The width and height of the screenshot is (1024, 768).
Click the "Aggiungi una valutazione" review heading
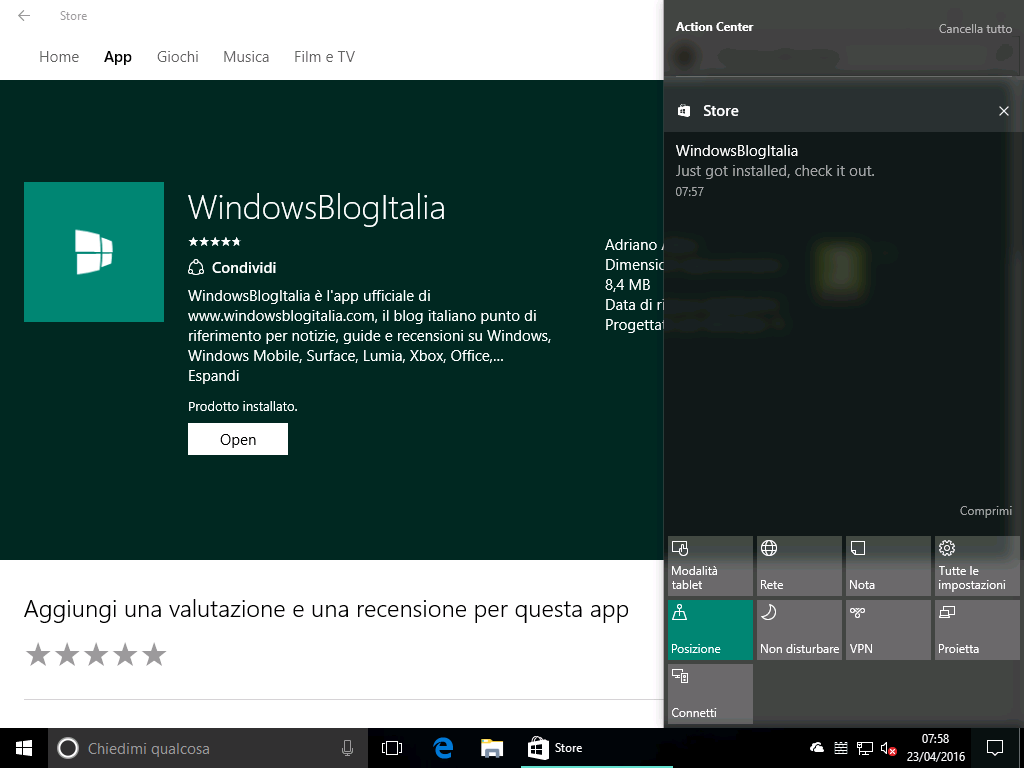pos(327,609)
